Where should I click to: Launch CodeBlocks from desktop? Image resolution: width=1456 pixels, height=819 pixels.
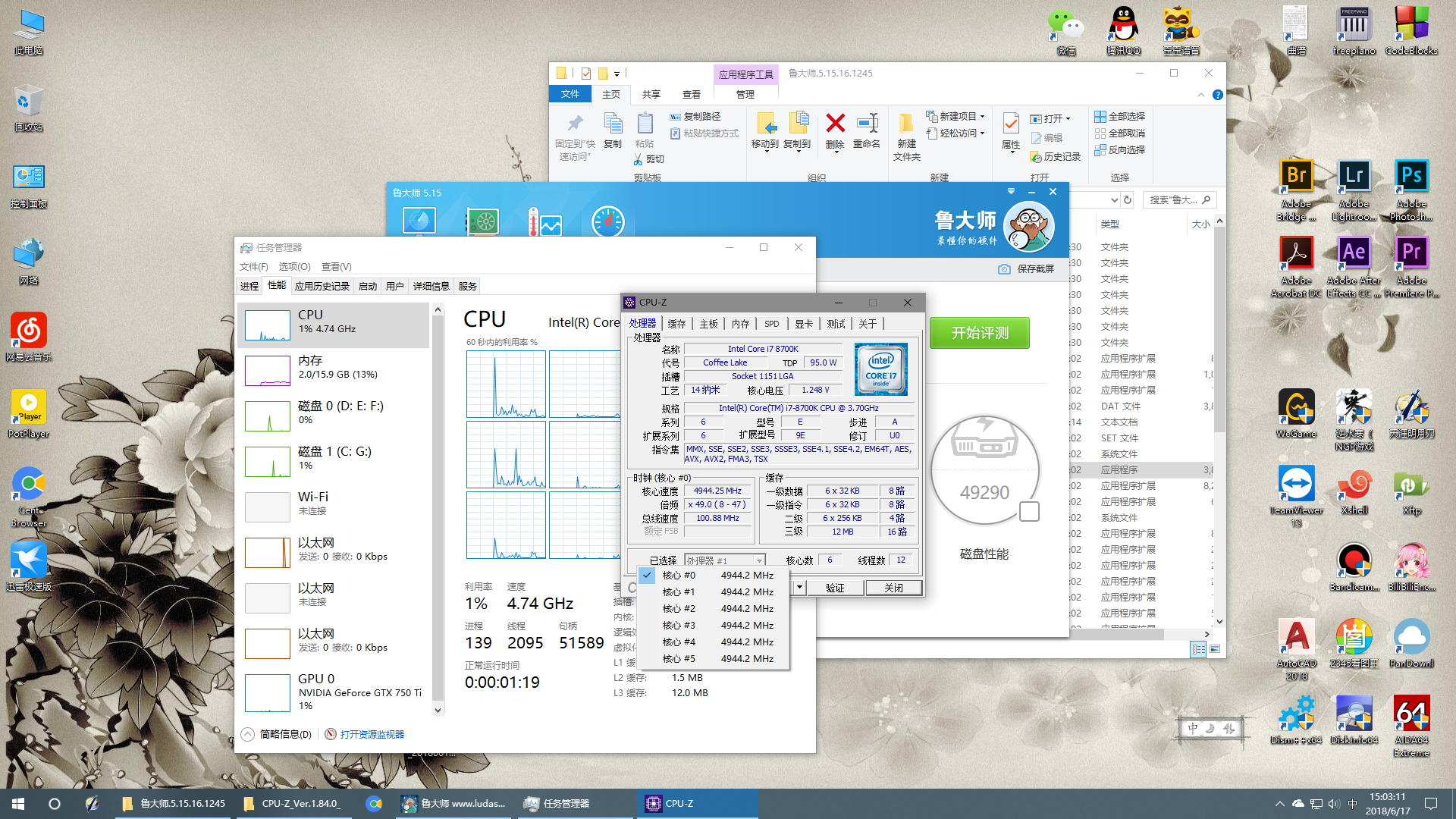pyautogui.click(x=1411, y=31)
